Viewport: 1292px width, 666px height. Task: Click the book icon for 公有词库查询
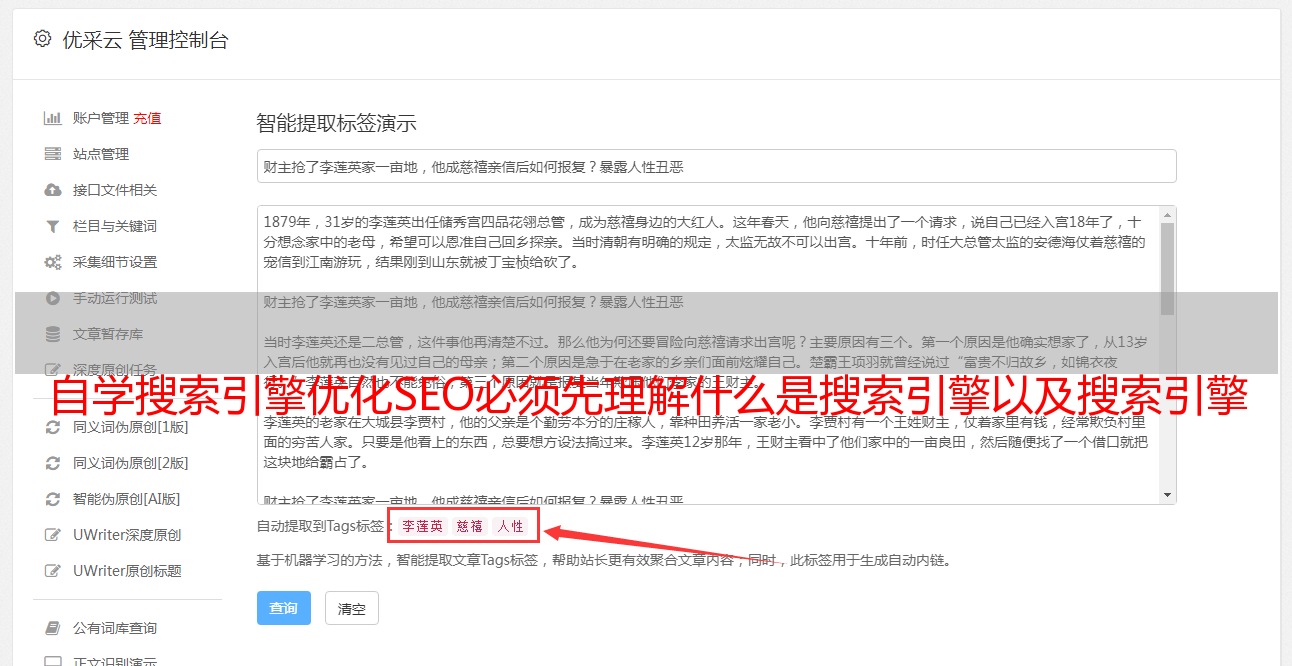click(x=53, y=628)
